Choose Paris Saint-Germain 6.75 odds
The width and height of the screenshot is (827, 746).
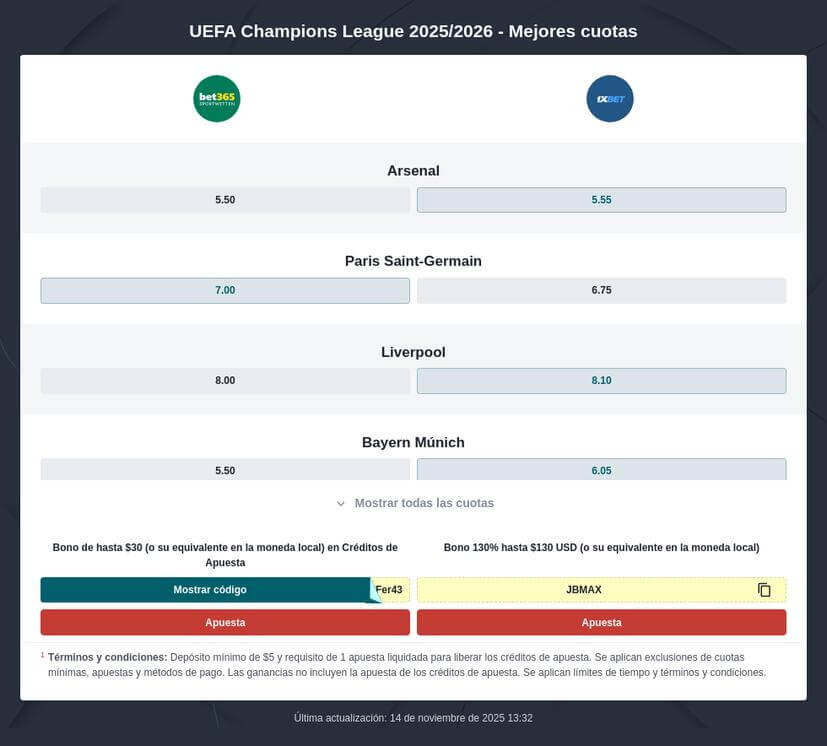click(x=601, y=290)
